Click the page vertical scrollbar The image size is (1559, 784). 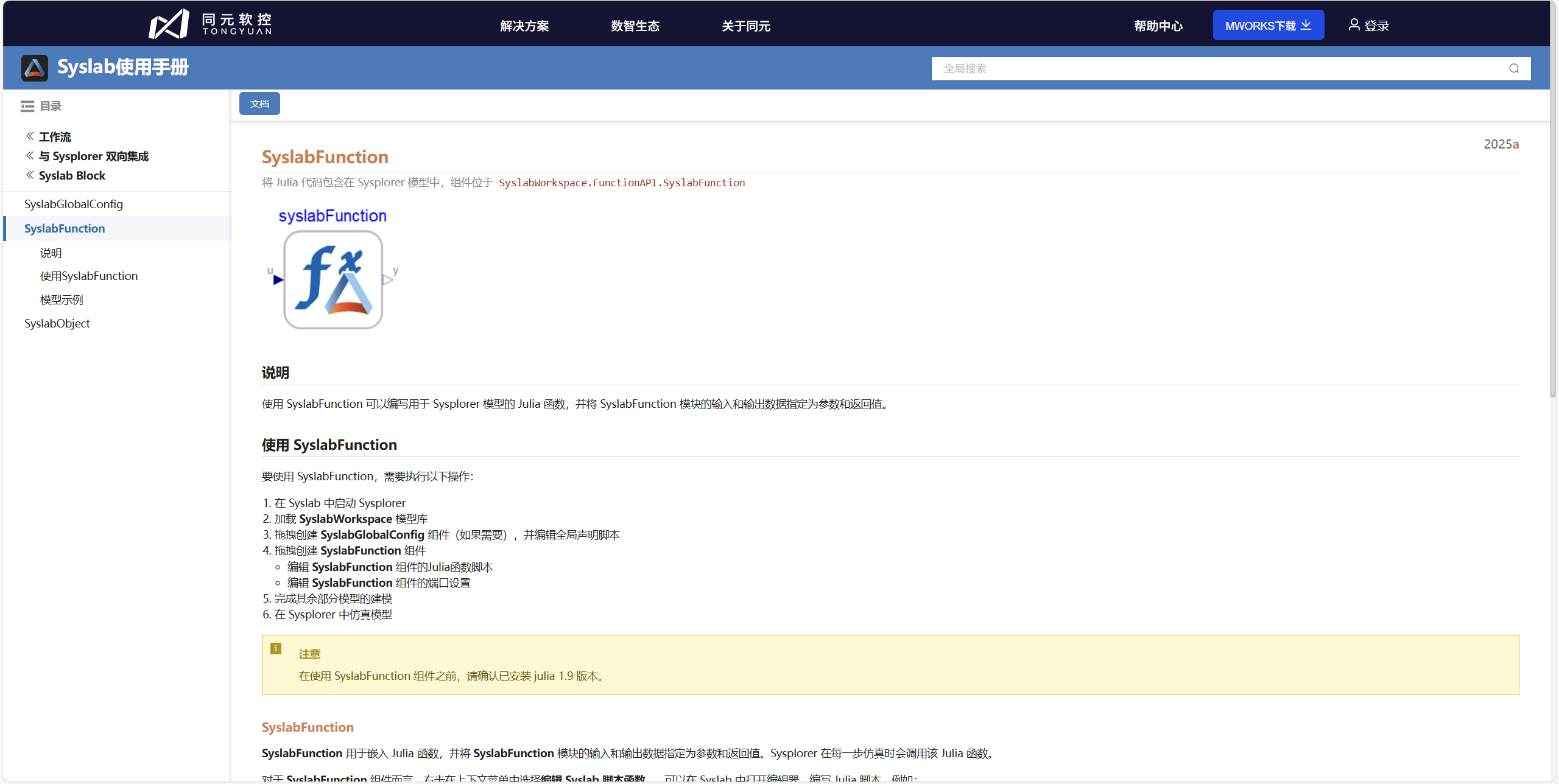[x=1554, y=201]
